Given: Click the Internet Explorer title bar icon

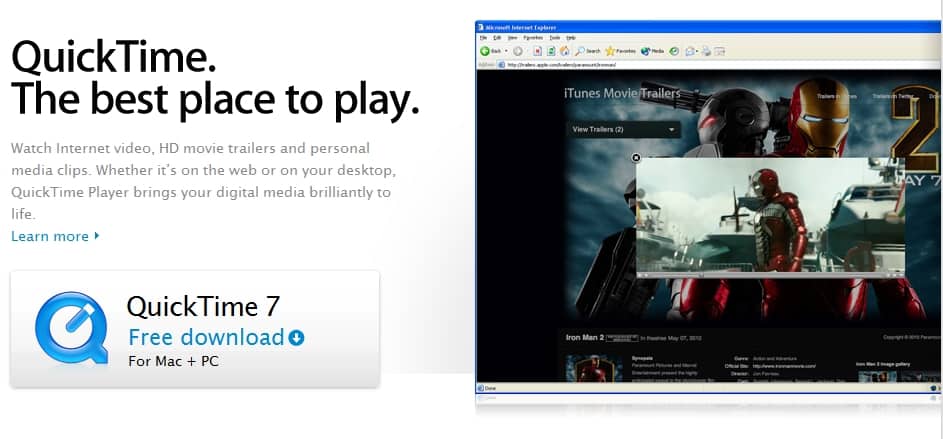Looking at the screenshot, I should coord(481,28).
